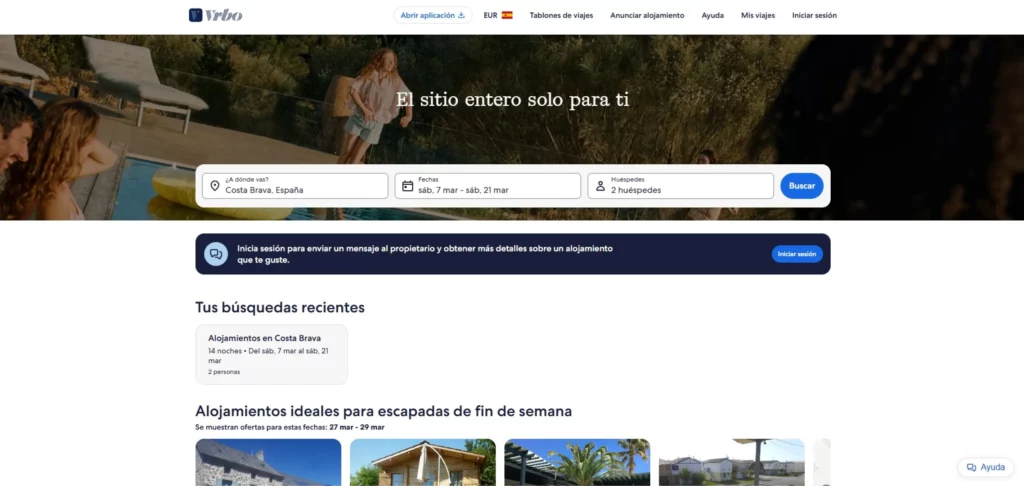The height and width of the screenshot is (486, 1024).
Task: Expand the Huéspedes guest selector
Action: tap(681, 186)
